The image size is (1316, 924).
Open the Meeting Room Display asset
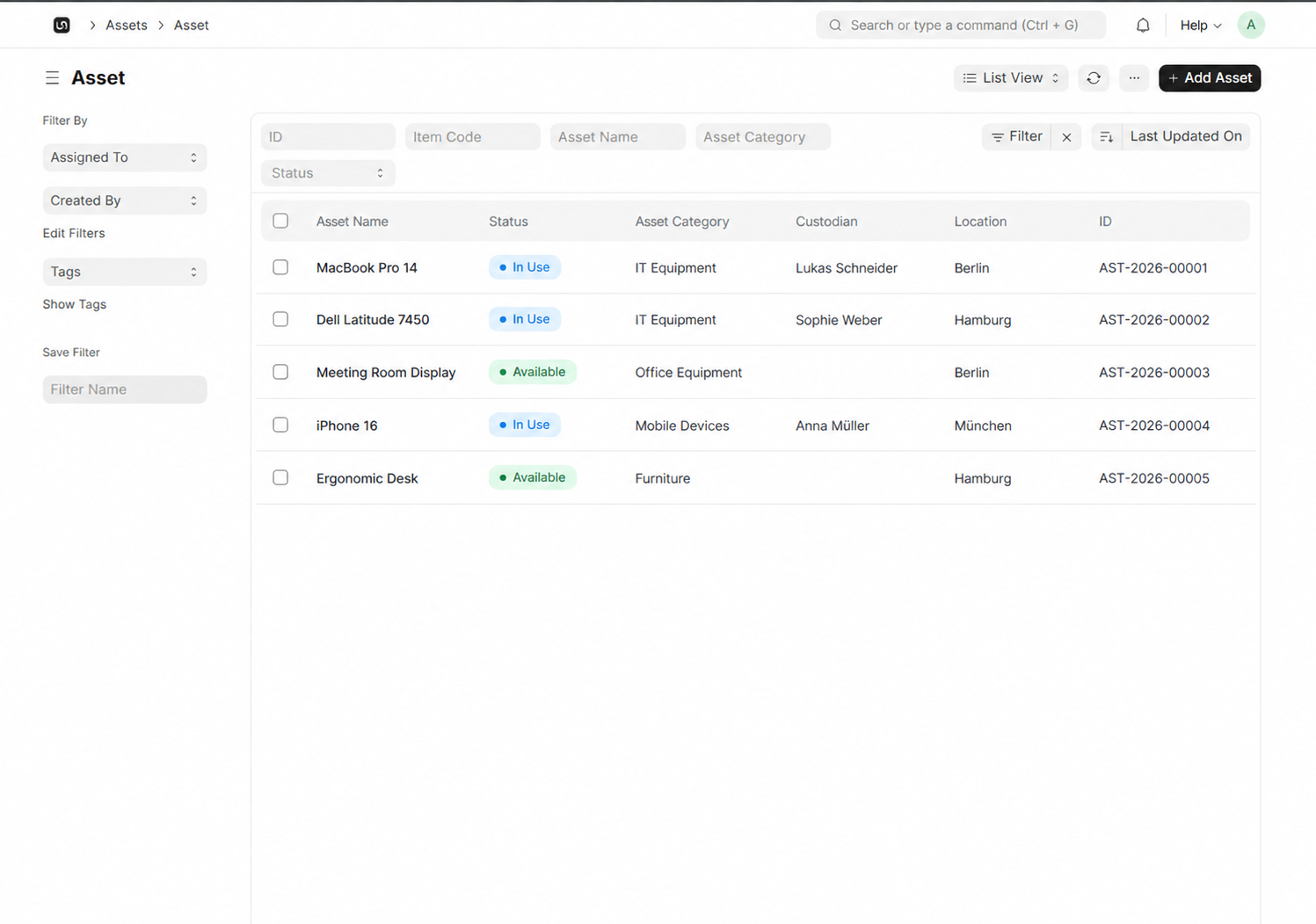(x=386, y=373)
